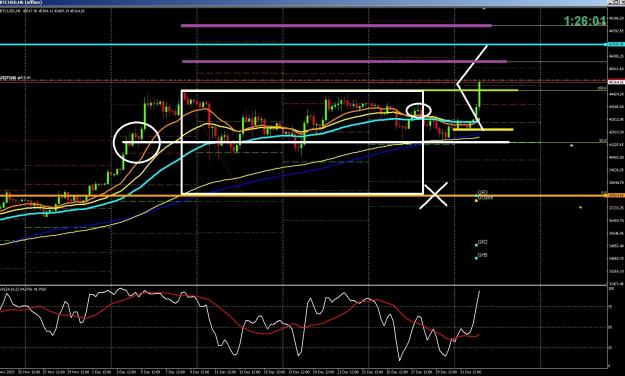The image size is (625, 376).
Task: Click the tall green last candlestick
Action: 480,95
